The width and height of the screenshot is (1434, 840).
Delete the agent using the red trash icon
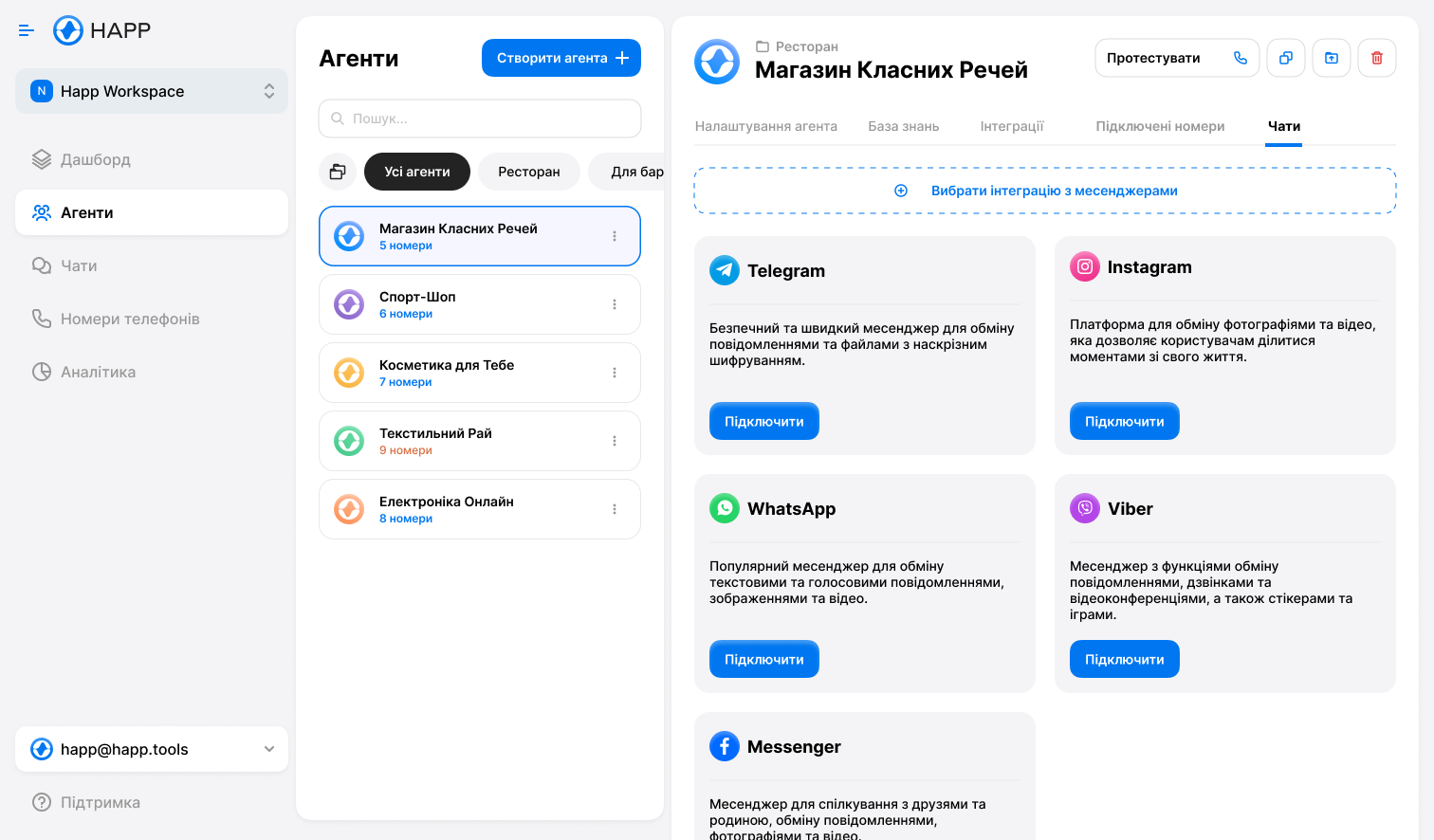[1377, 58]
